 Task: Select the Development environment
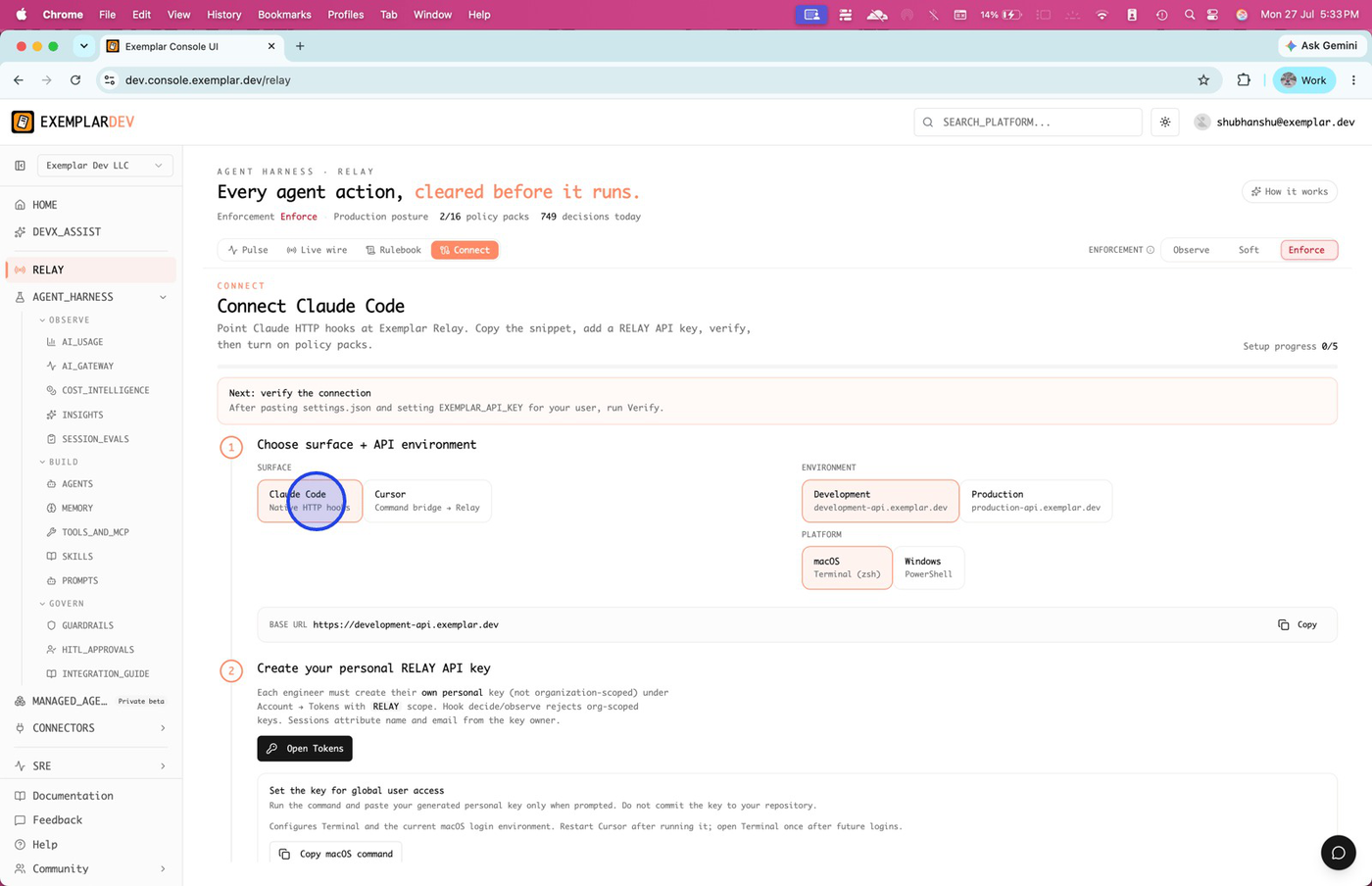(x=880, y=501)
